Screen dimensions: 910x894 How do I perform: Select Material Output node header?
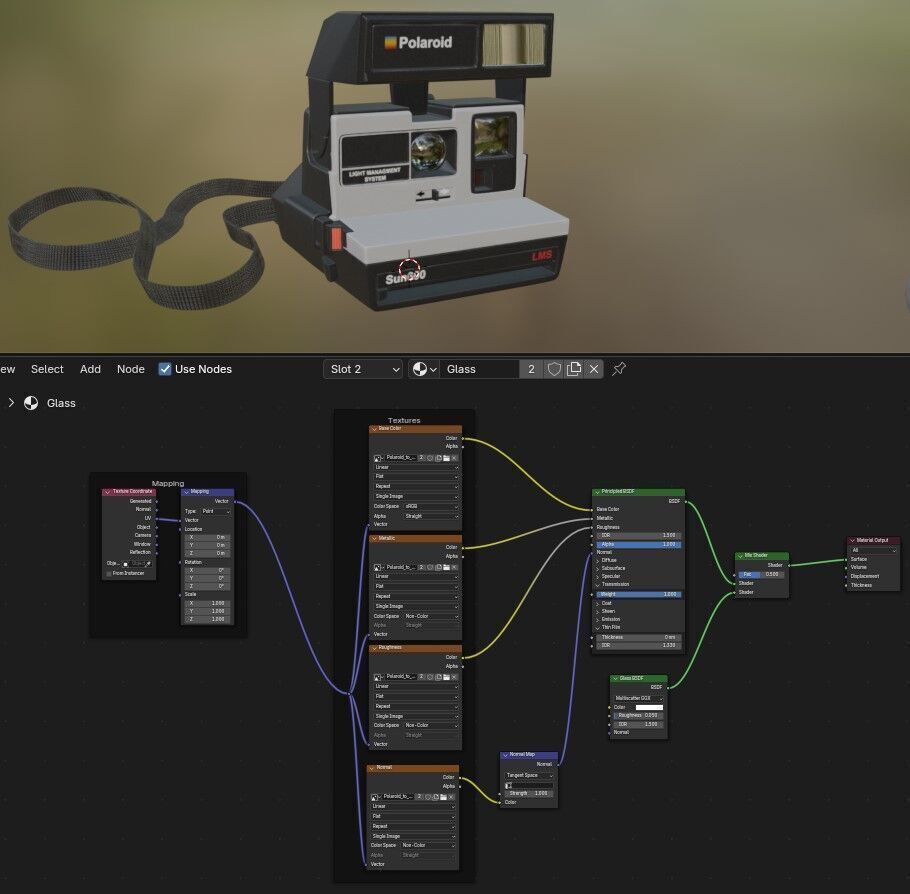tap(873, 540)
